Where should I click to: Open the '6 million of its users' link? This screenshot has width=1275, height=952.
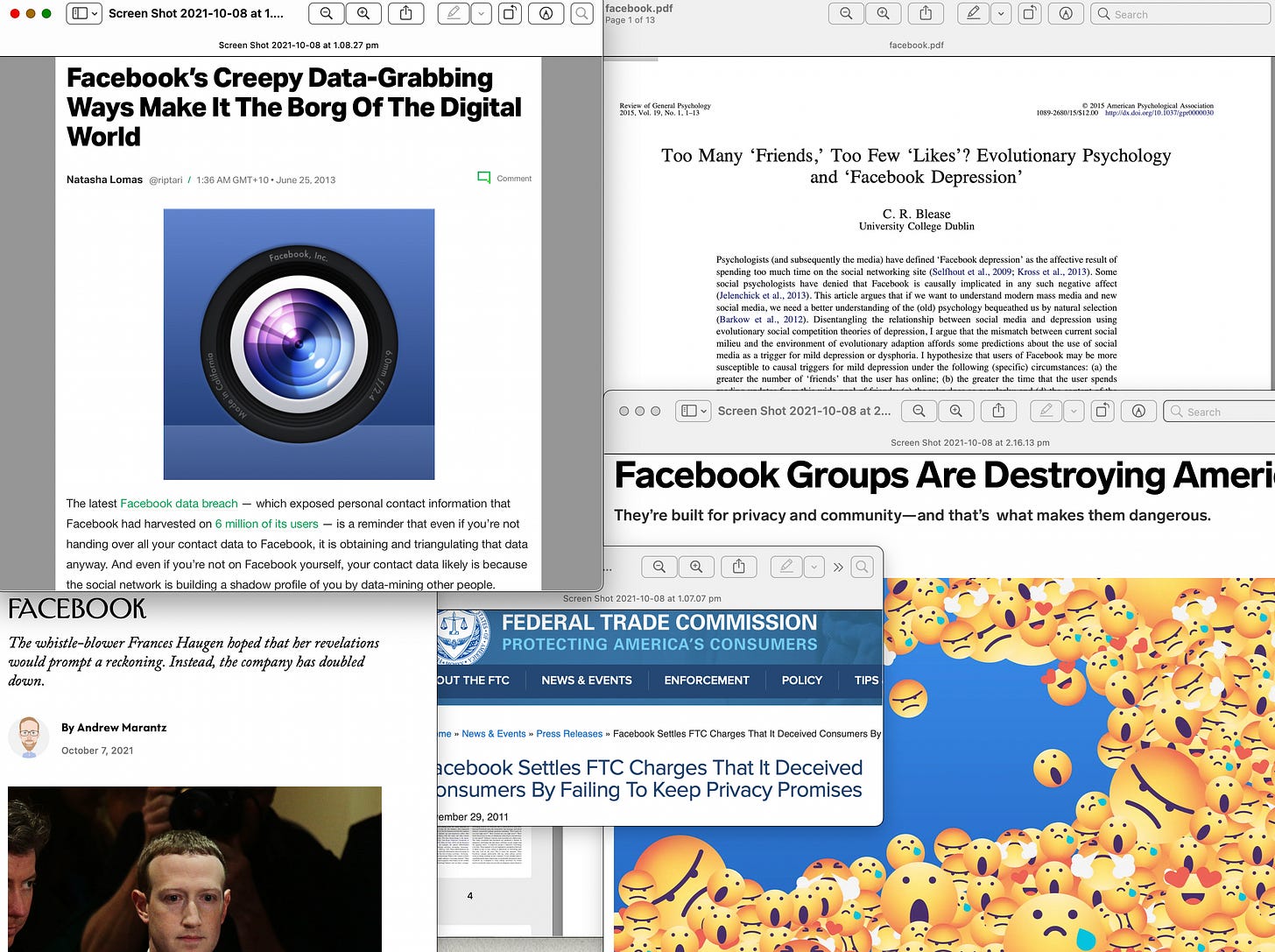click(267, 524)
